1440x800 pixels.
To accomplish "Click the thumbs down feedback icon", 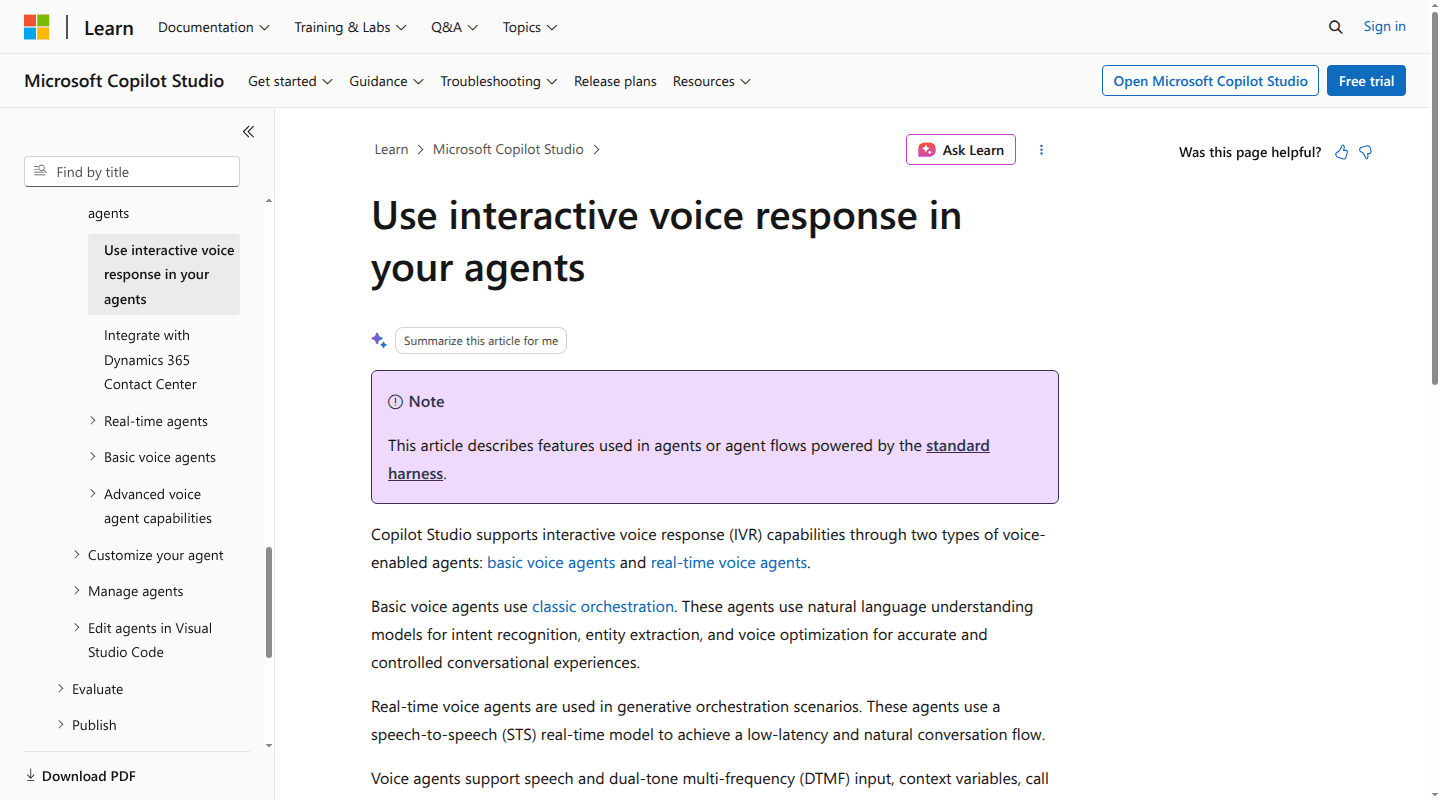I will (x=1366, y=152).
